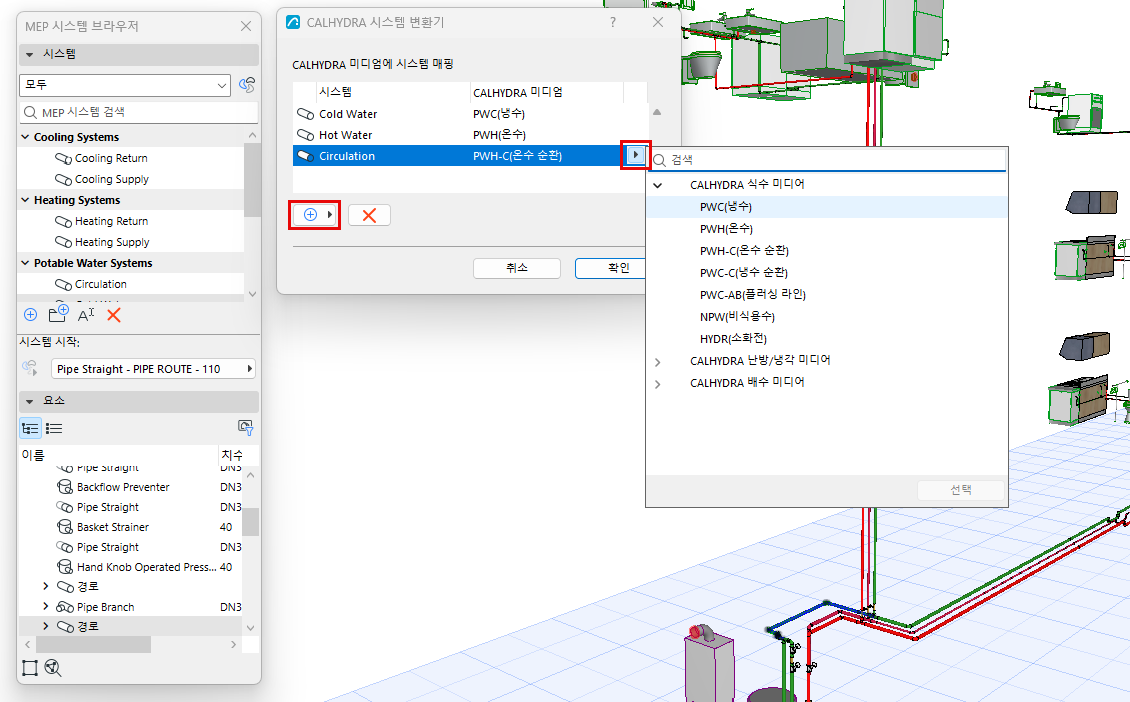
Task: Open the 모두 system filter dropdown
Action: point(125,85)
